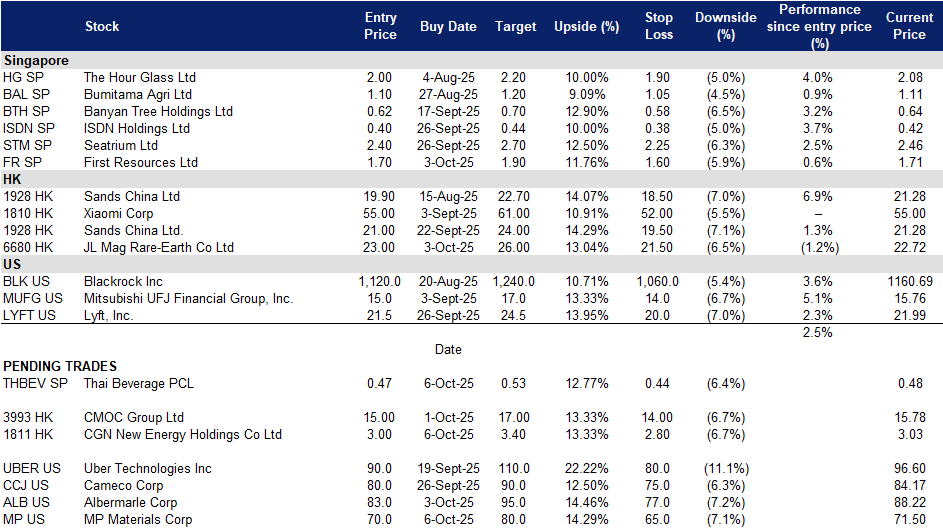Select the US section label

click(x=12, y=265)
